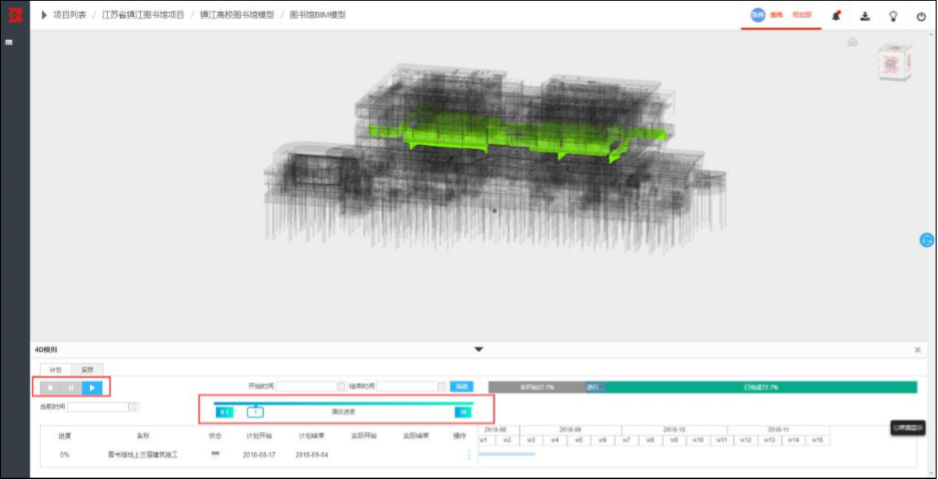The height and width of the screenshot is (479, 938).
Task: Open calendar picker for 当前时间 field
Action: [133, 407]
